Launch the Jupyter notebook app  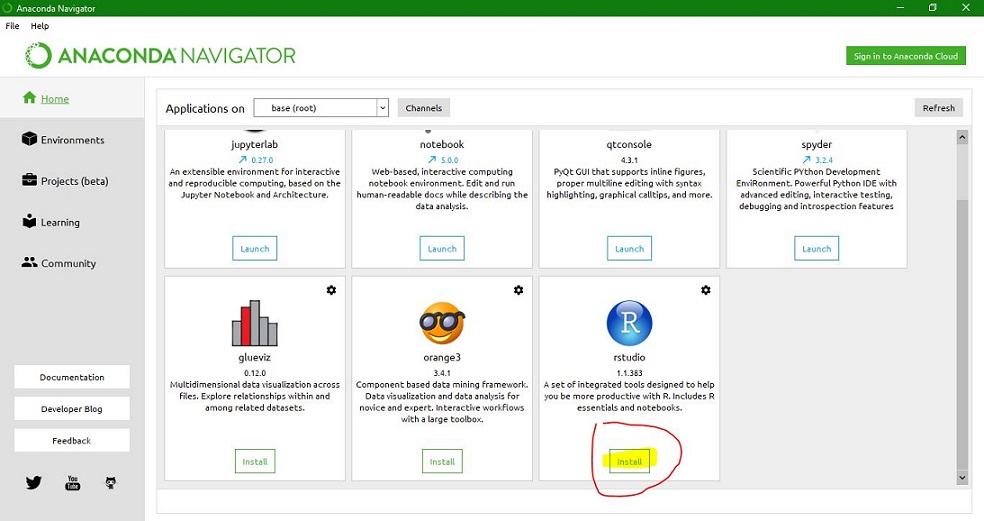(442, 249)
